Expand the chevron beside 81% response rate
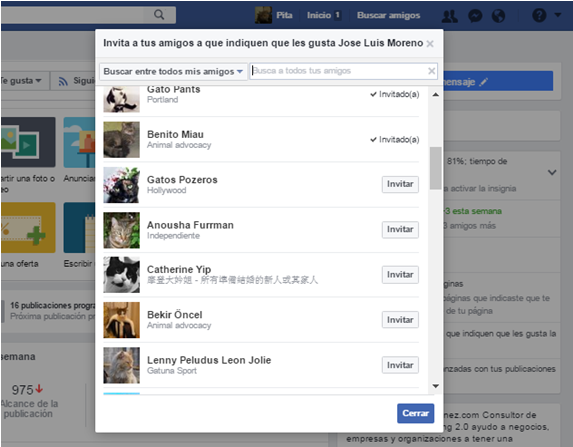573x447 pixels. click(552, 173)
